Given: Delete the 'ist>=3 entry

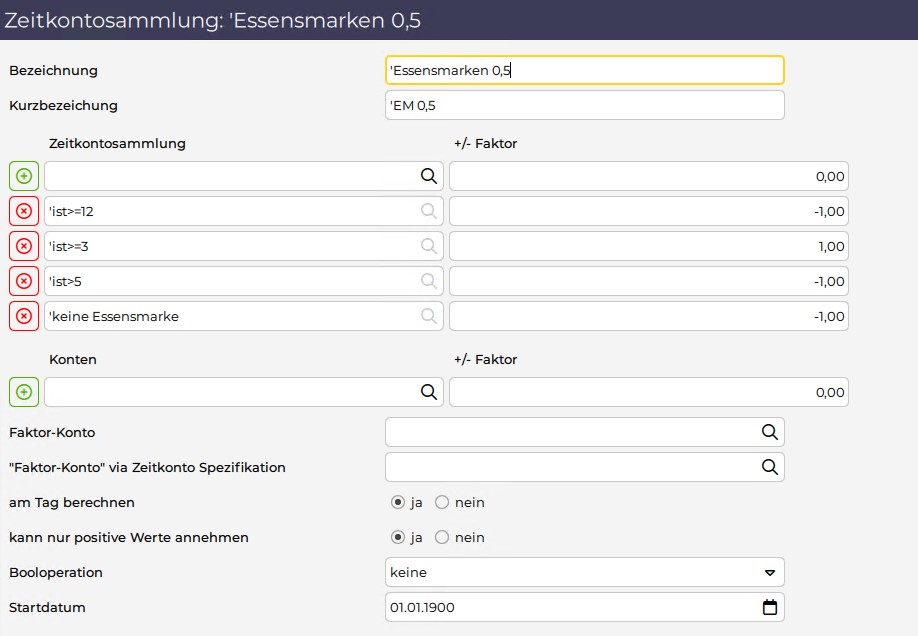Looking at the screenshot, I should coord(24,246).
